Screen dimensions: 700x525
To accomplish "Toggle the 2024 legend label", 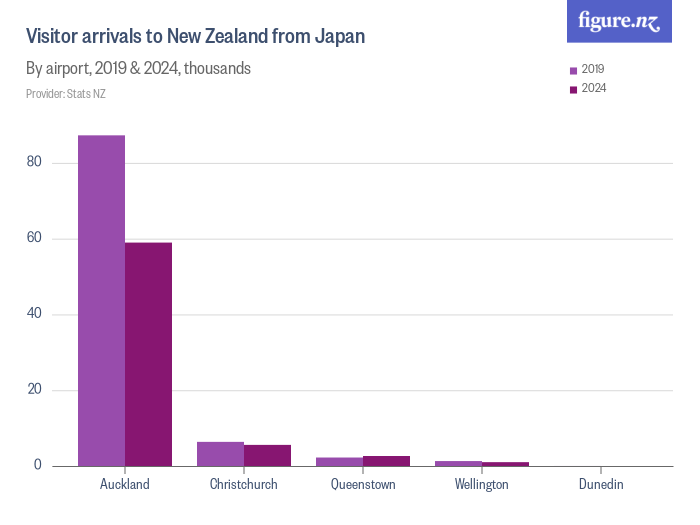I will point(594,88).
